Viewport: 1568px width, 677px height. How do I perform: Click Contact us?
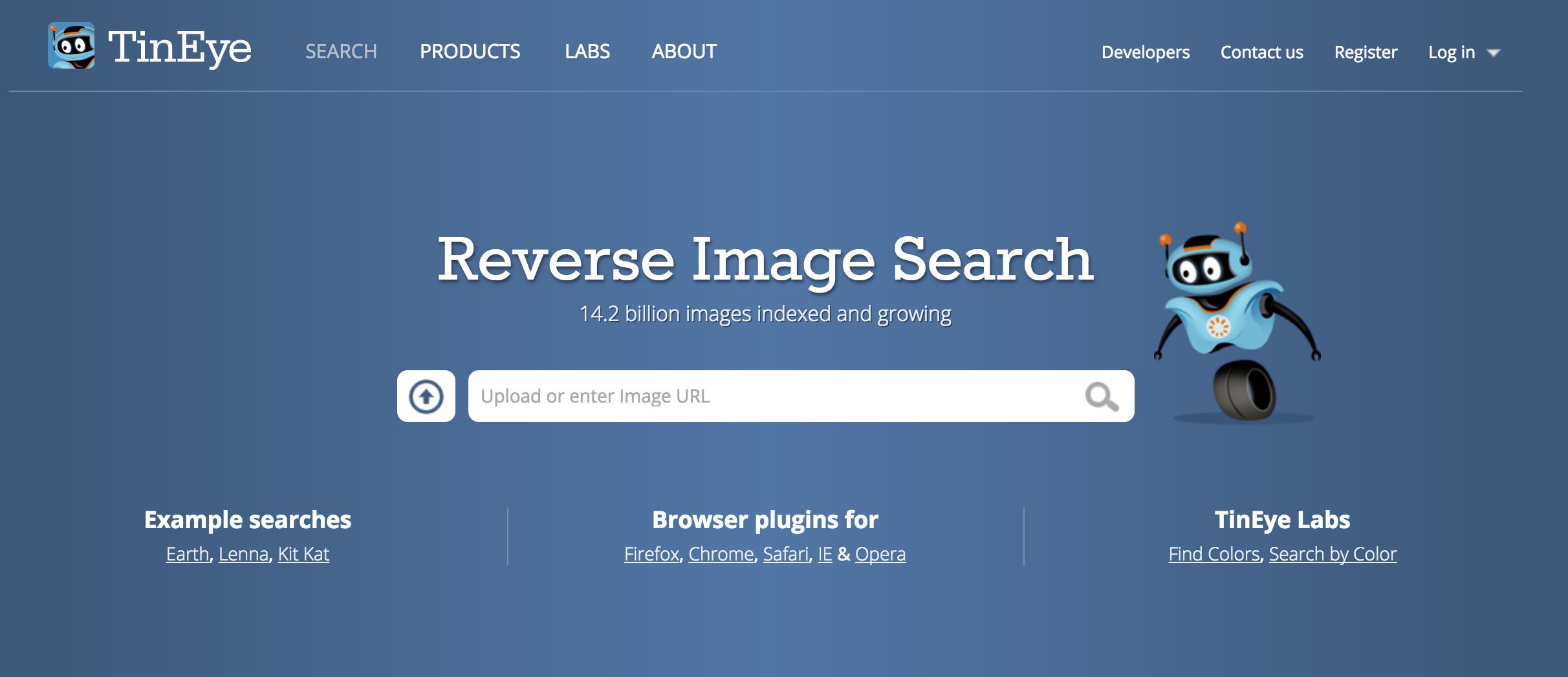click(x=1261, y=52)
